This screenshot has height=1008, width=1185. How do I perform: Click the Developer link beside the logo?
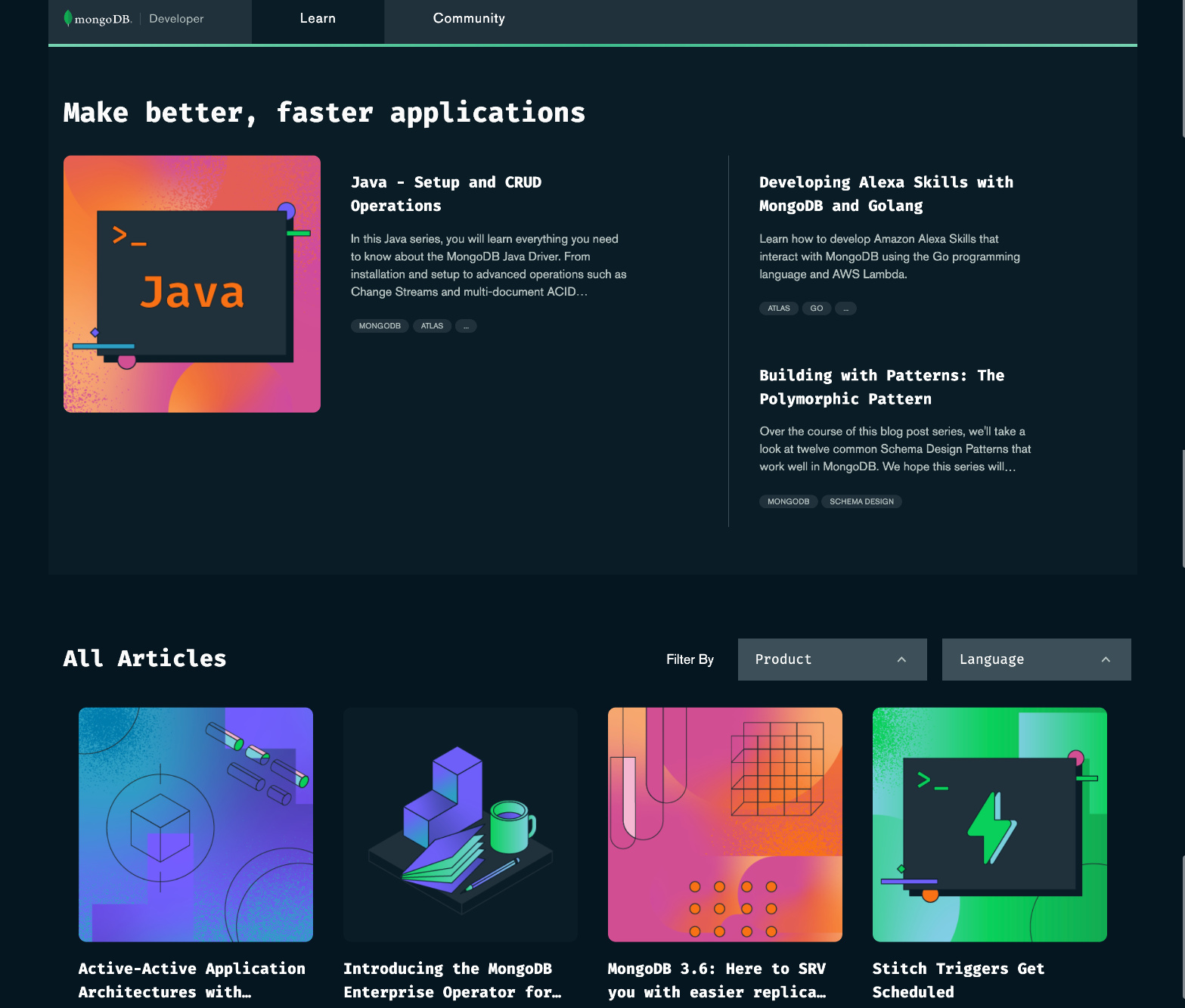(176, 19)
